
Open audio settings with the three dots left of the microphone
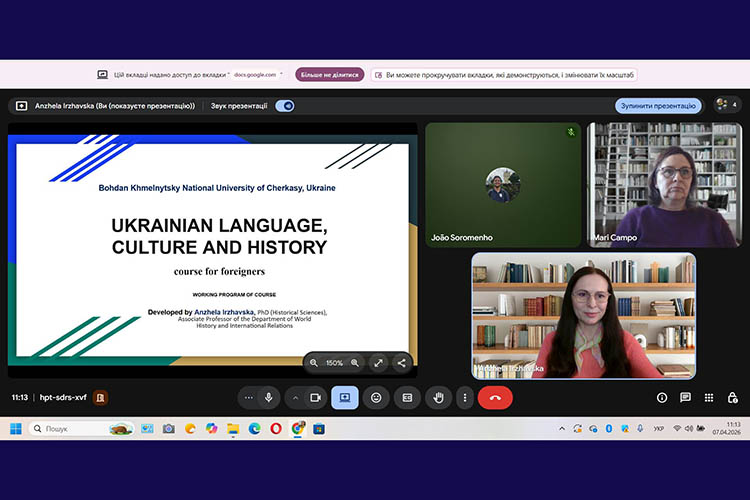[x=249, y=397]
